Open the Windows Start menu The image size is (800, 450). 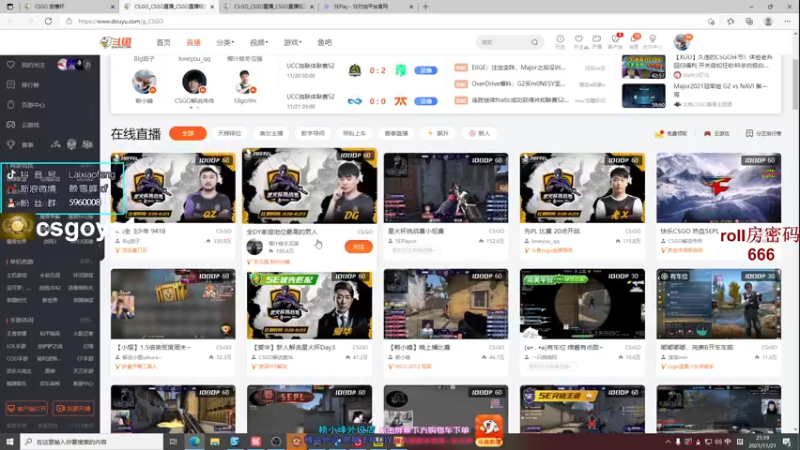(10, 441)
